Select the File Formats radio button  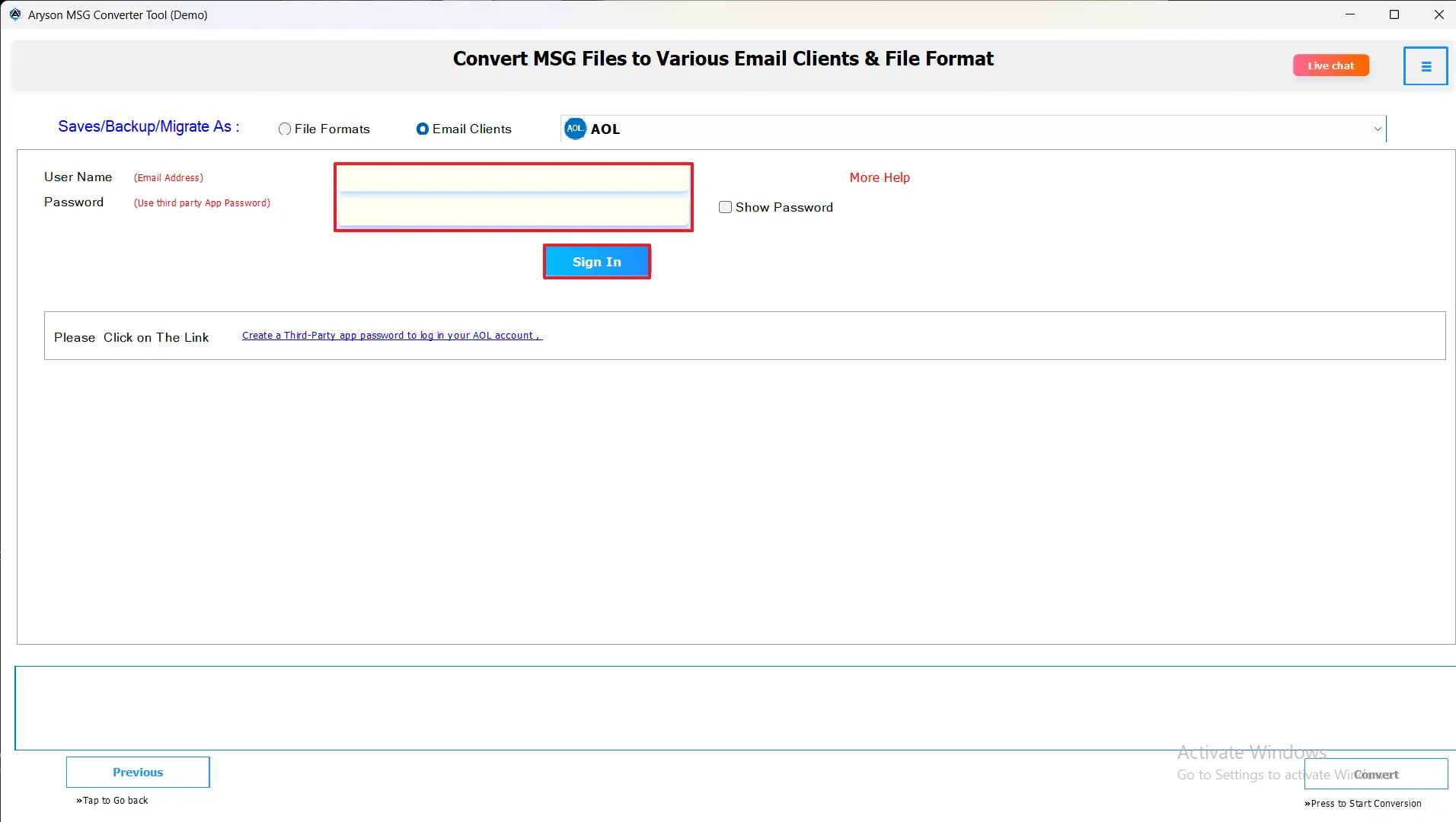coord(285,129)
